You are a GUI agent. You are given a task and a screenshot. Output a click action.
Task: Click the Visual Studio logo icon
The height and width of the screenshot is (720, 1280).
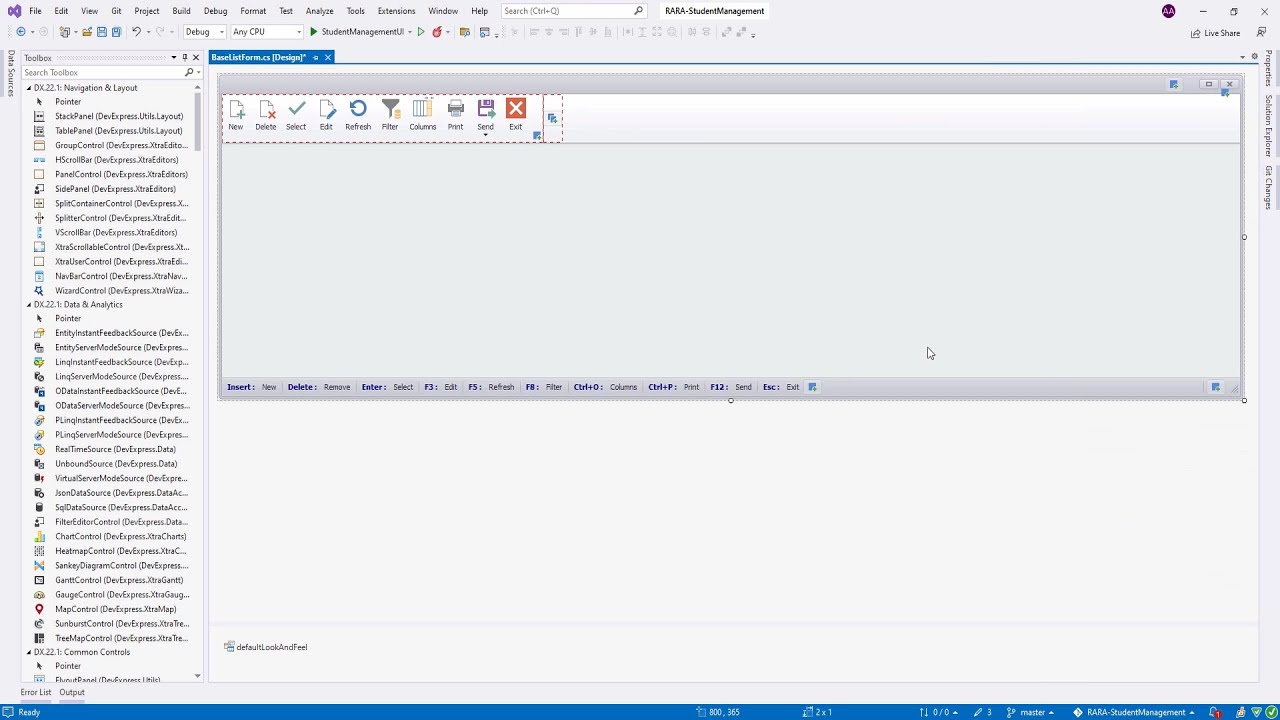pos(14,11)
